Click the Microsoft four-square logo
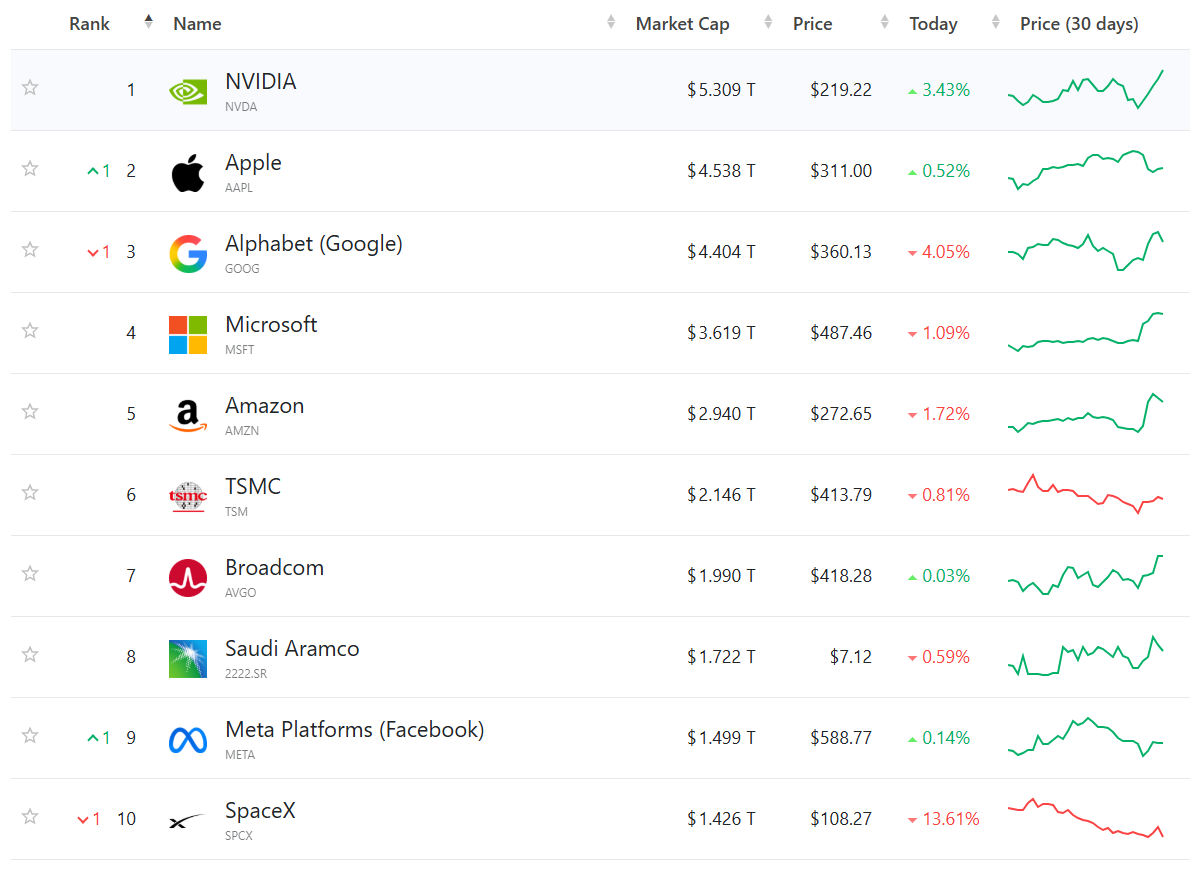 click(x=187, y=335)
